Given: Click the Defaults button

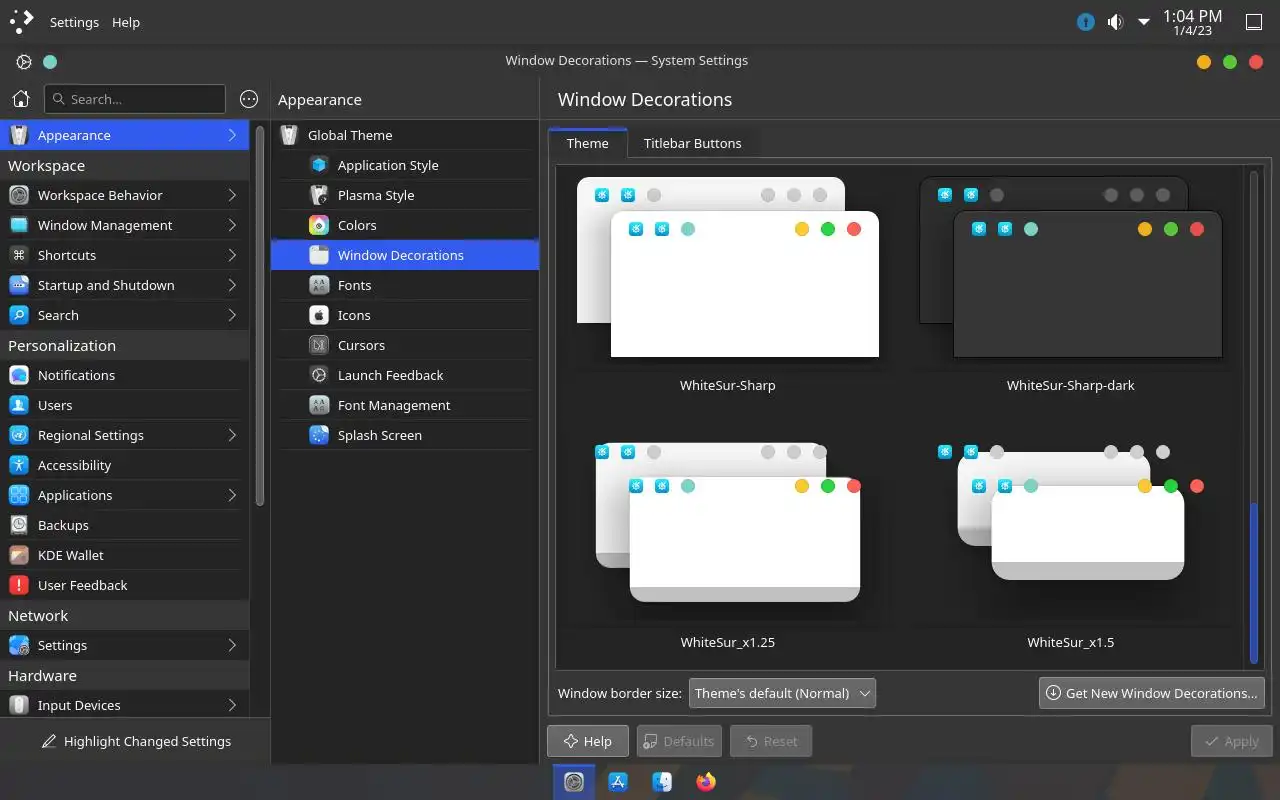Looking at the screenshot, I should [679, 741].
